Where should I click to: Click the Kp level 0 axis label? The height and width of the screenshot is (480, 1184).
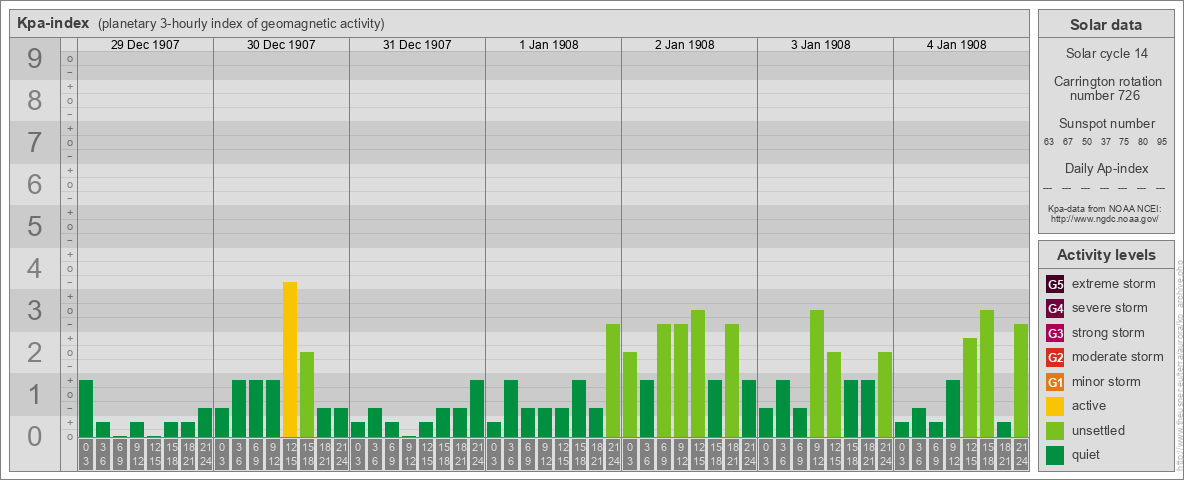(x=34, y=436)
